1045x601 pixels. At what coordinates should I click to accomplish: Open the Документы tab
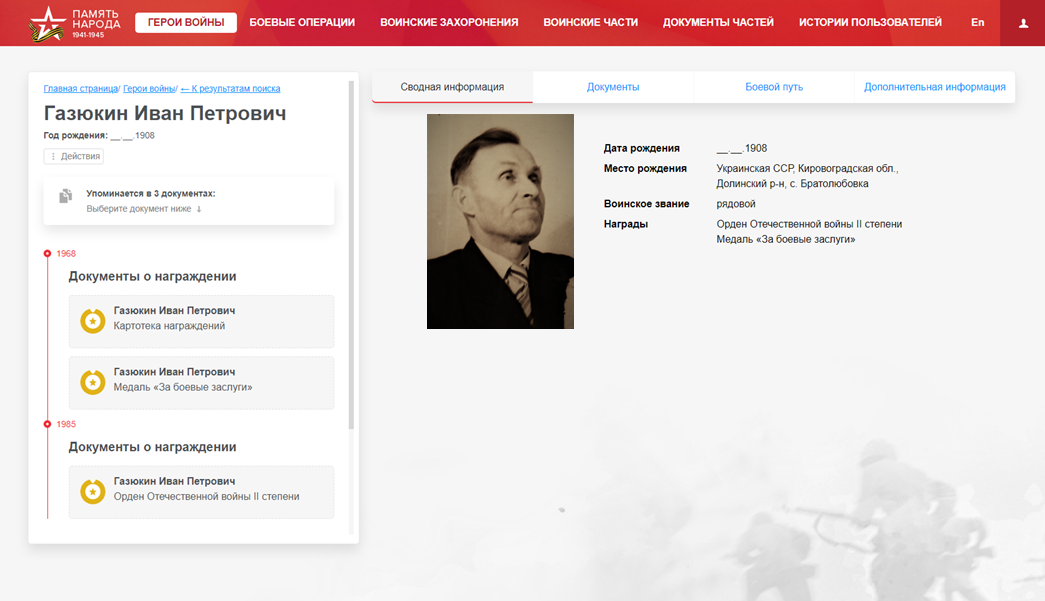[612, 87]
